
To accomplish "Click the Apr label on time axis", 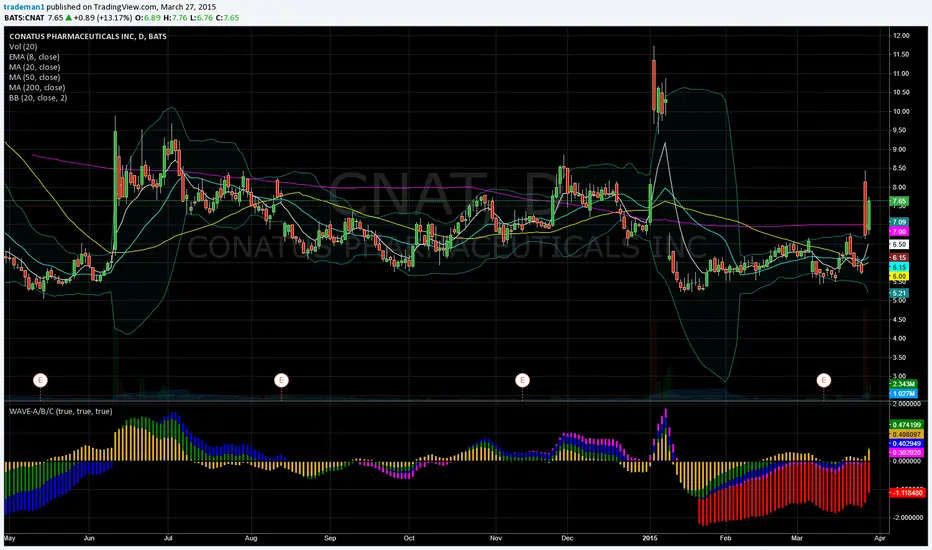I will [x=880, y=538].
